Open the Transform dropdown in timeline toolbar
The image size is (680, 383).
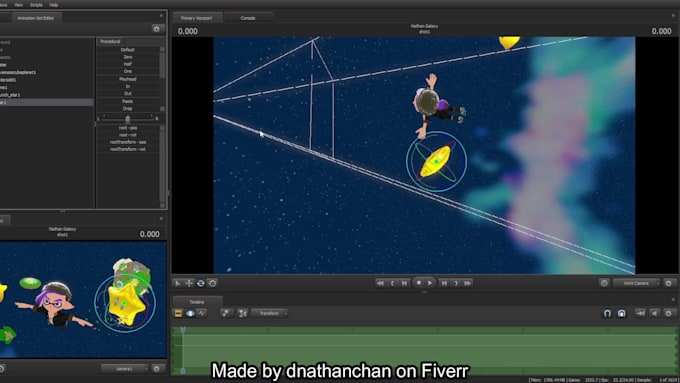270,313
